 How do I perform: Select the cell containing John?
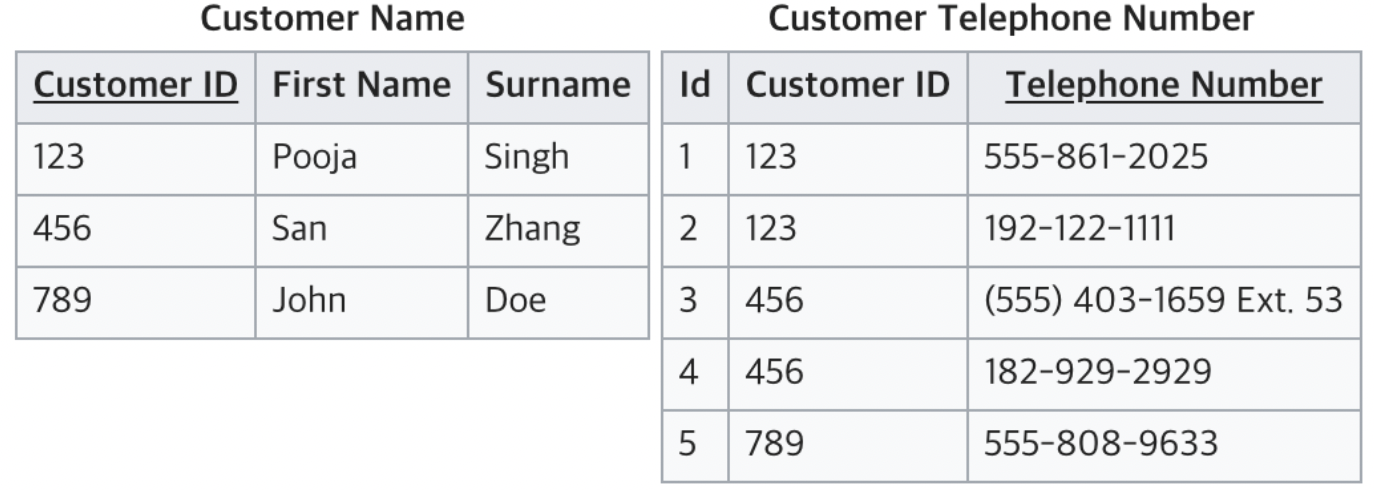[362, 302]
